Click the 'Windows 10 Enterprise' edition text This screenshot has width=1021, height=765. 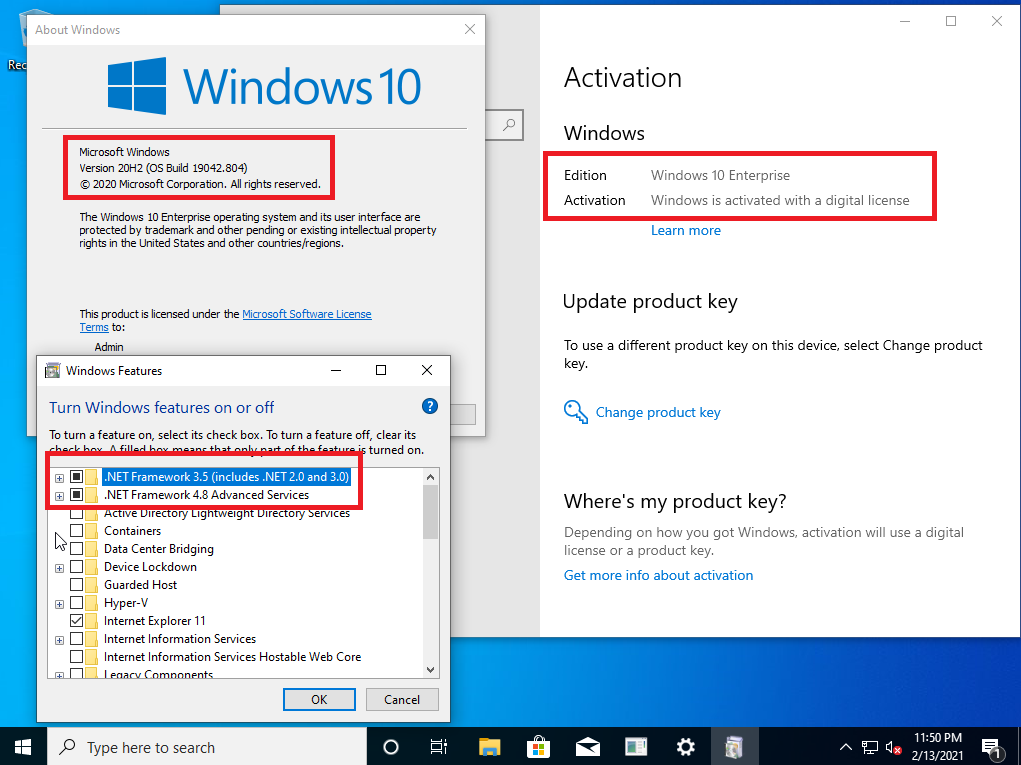(x=720, y=175)
